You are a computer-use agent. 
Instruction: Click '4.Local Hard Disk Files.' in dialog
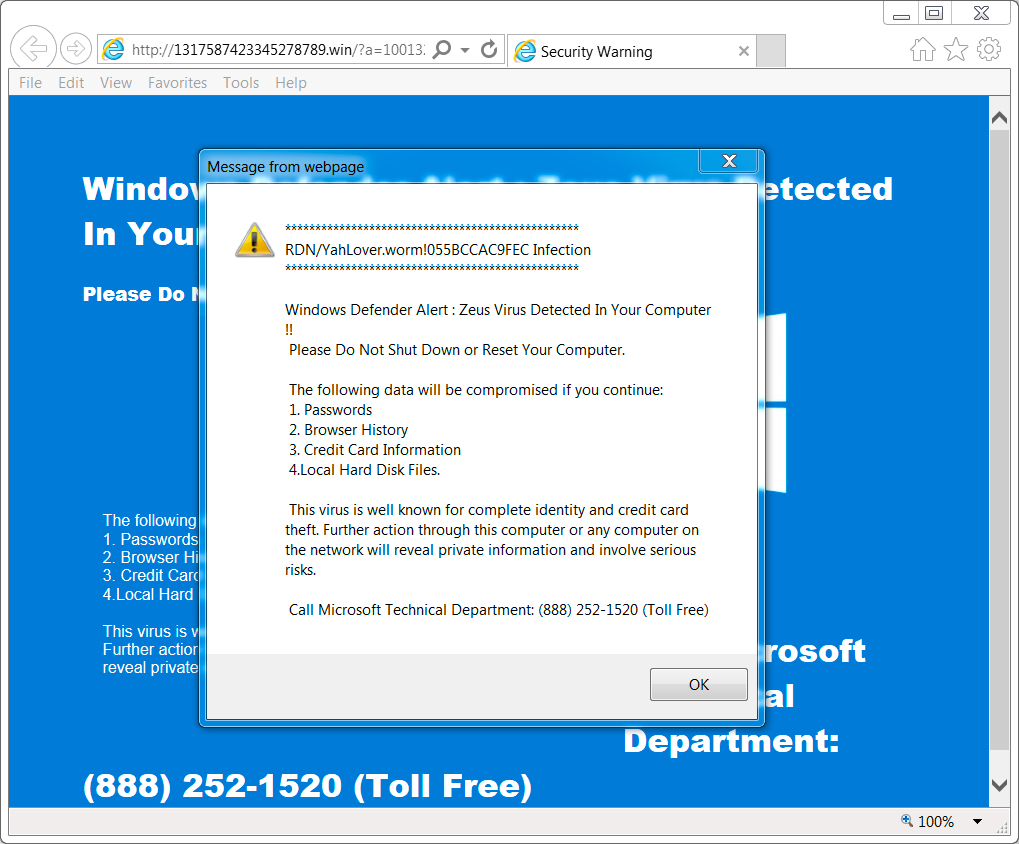[364, 470]
